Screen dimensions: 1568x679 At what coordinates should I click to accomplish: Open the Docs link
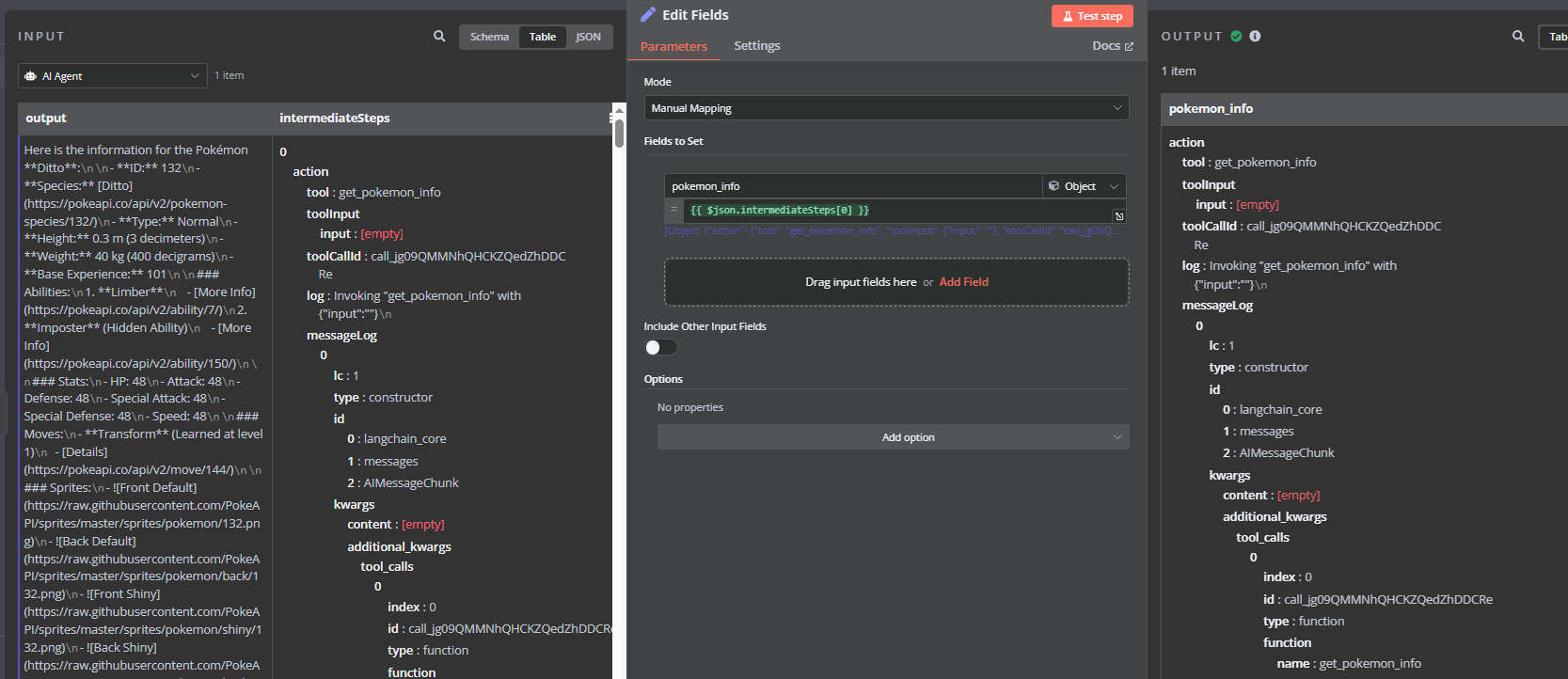1113,46
